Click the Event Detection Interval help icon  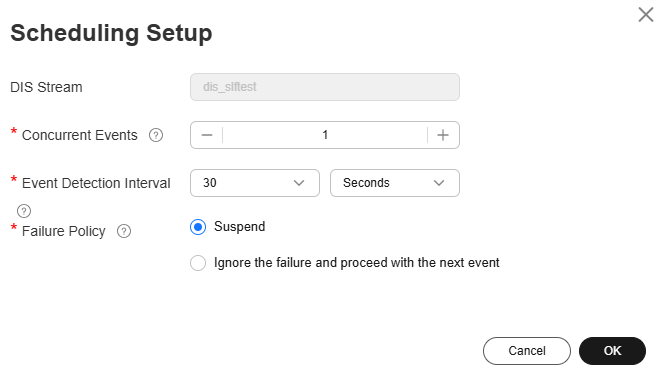pos(24,211)
